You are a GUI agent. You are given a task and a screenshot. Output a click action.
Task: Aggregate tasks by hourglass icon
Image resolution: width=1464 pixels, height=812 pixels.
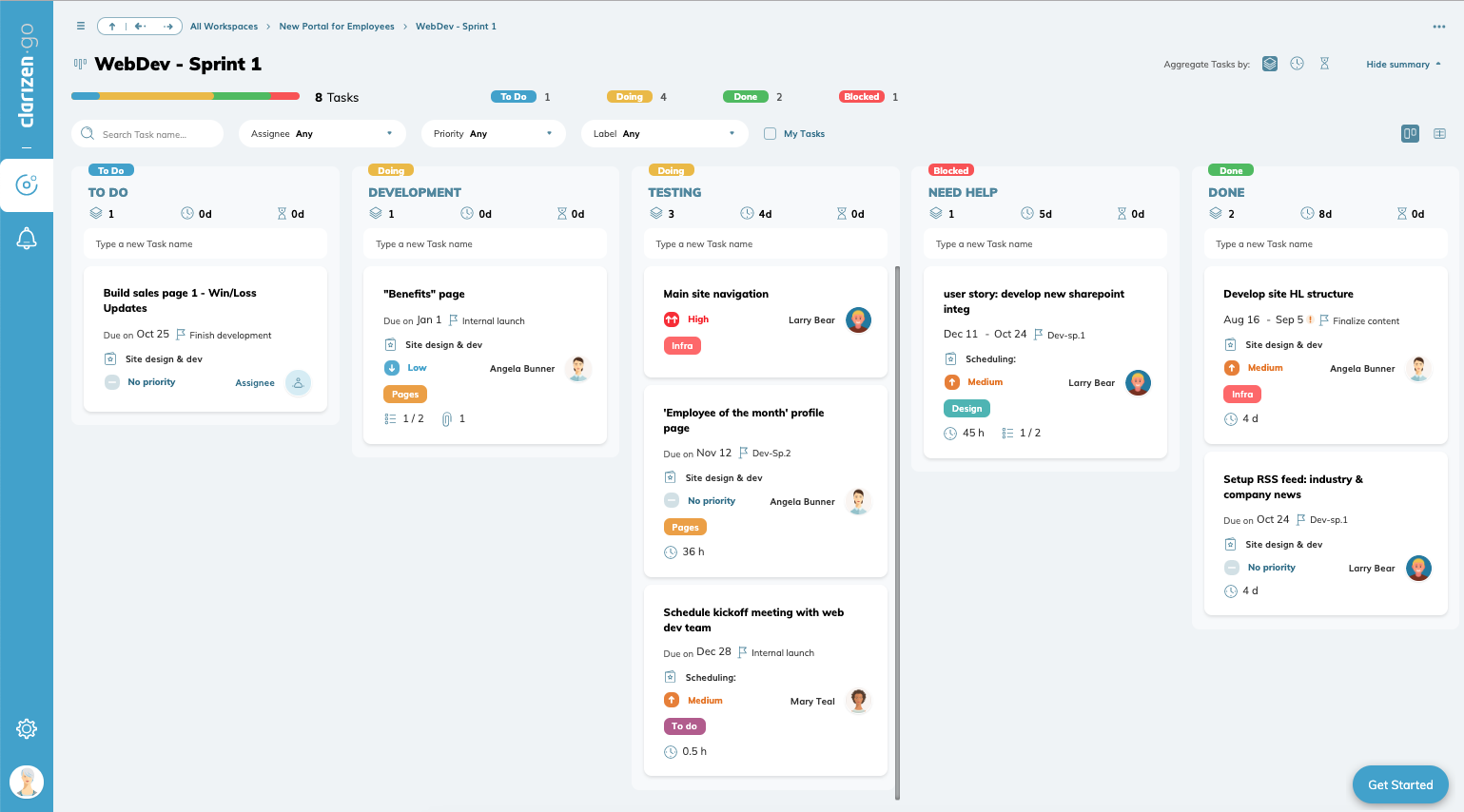1324,64
